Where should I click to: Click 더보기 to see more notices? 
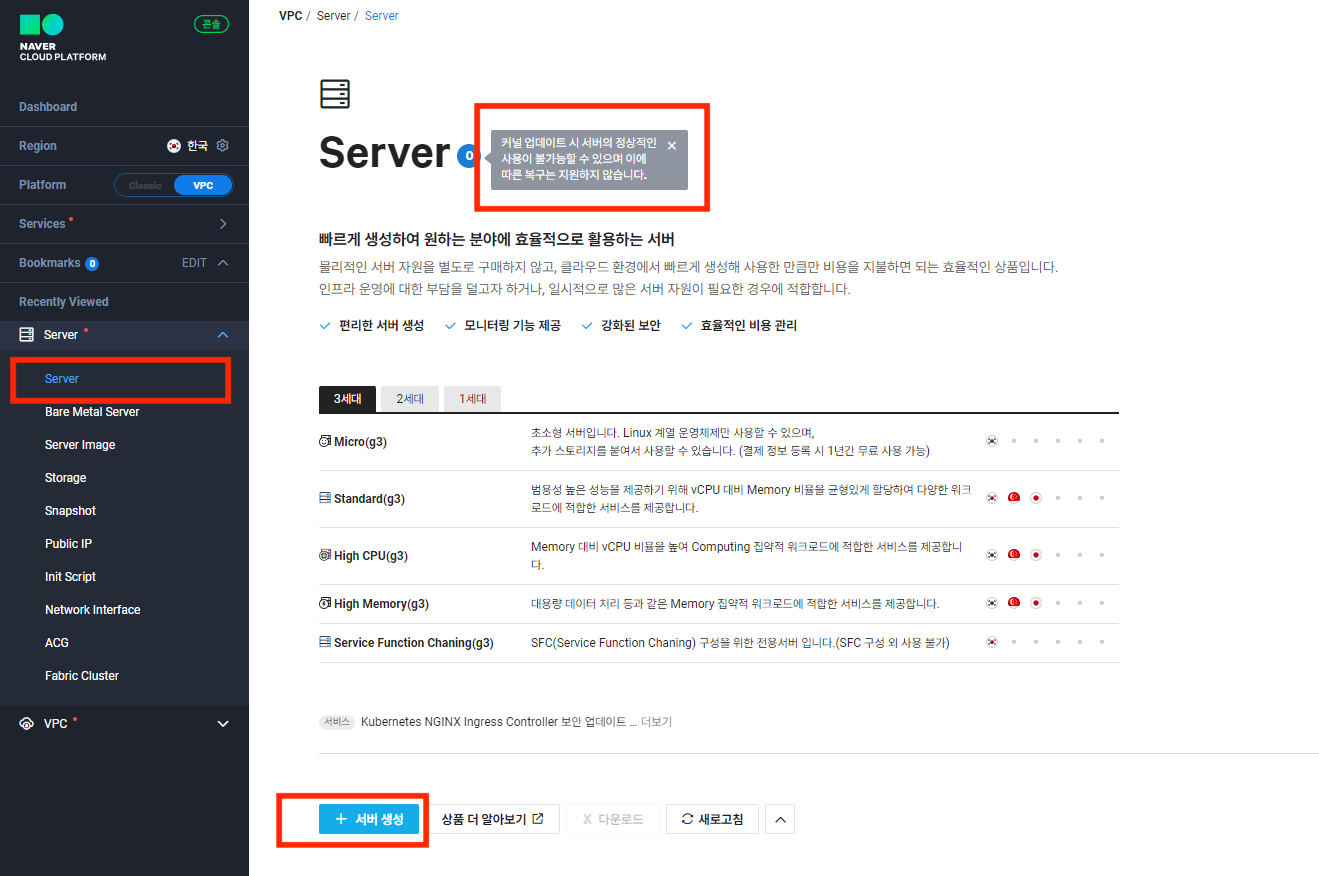point(656,722)
